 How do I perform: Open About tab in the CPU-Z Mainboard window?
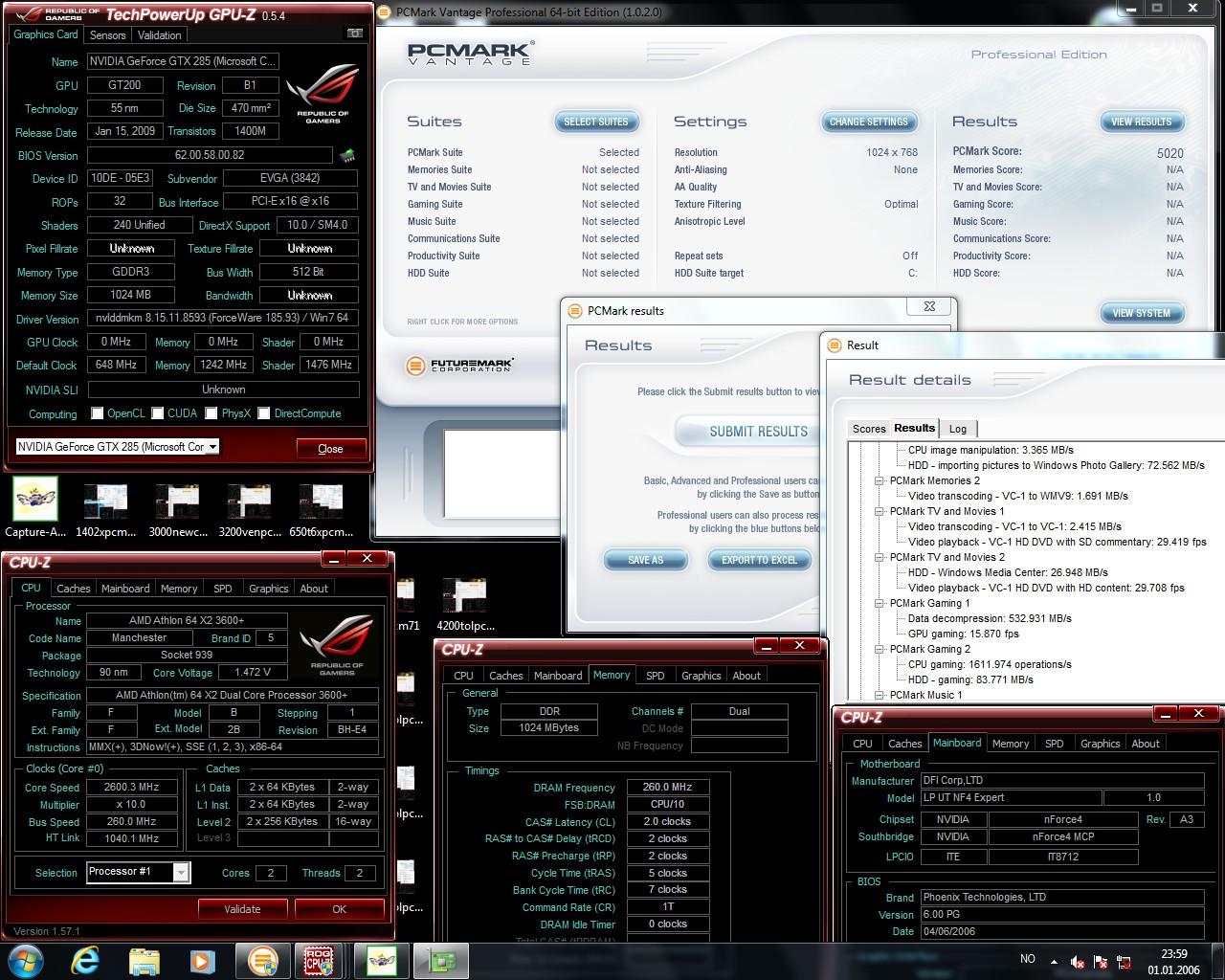(x=1146, y=744)
